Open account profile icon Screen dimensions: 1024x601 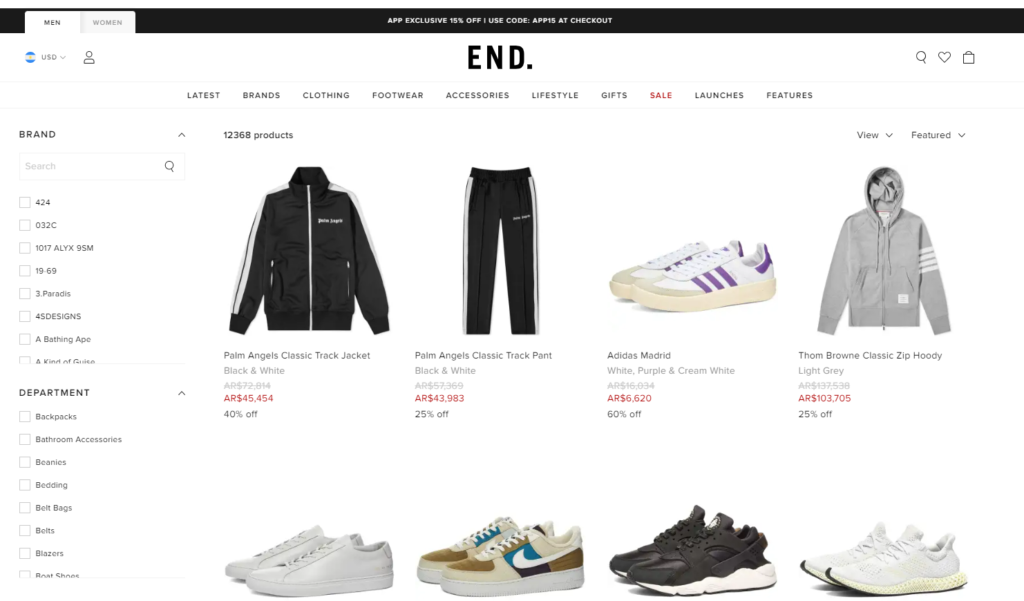pyautogui.click(x=89, y=57)
